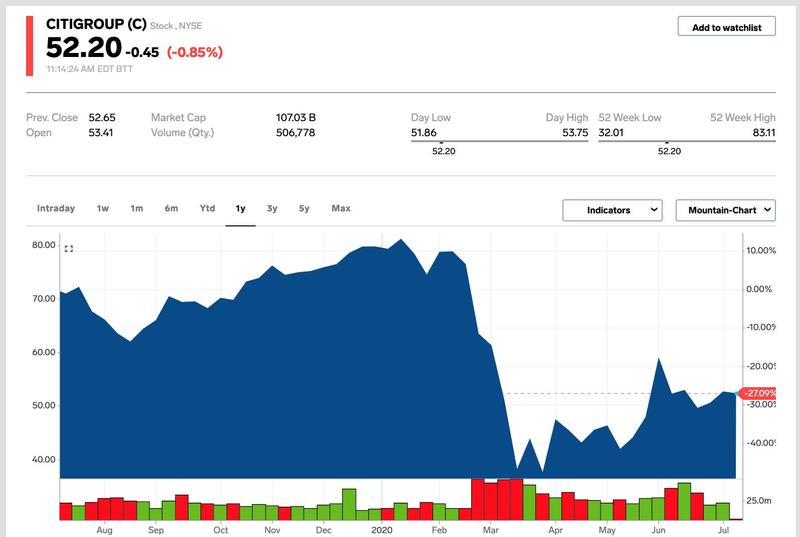Switch to the 3y time range
800x537 pixels.
pyautogui.click(x=272, y=208)
